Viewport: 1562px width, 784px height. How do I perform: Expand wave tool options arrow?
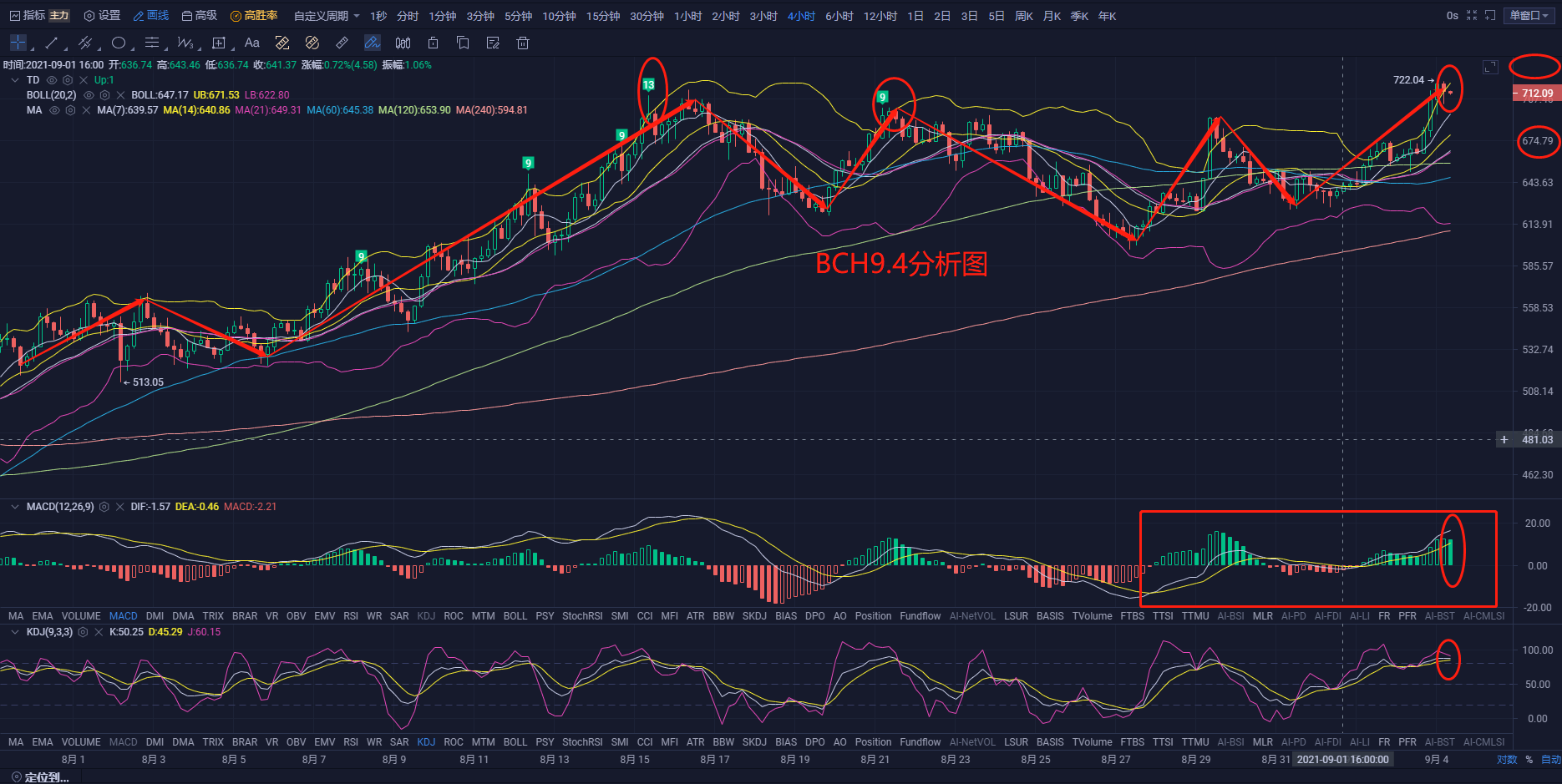(198, 48)
